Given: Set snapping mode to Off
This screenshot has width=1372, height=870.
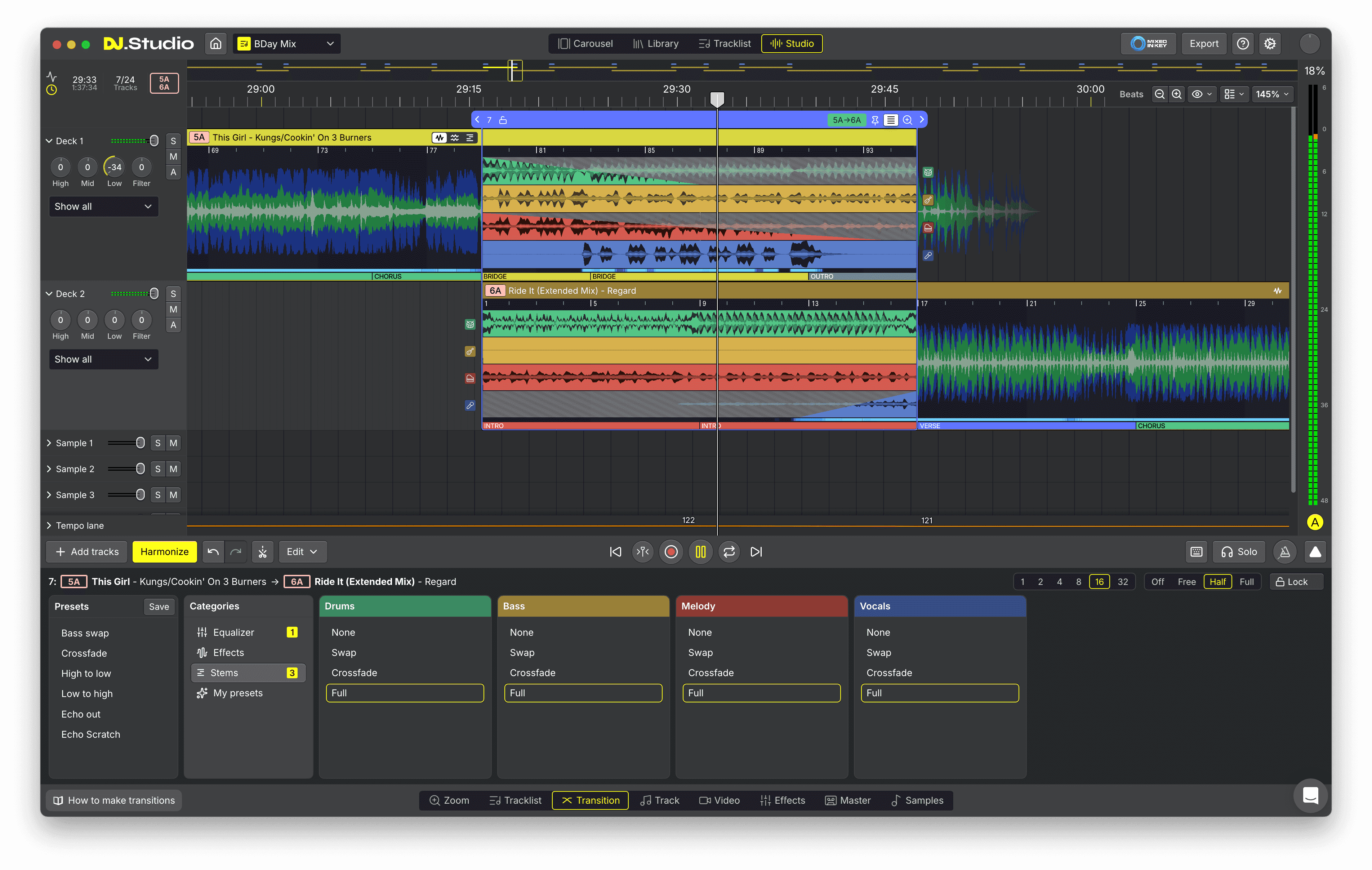Looking at the screenshot, I should coord(1157,582).
